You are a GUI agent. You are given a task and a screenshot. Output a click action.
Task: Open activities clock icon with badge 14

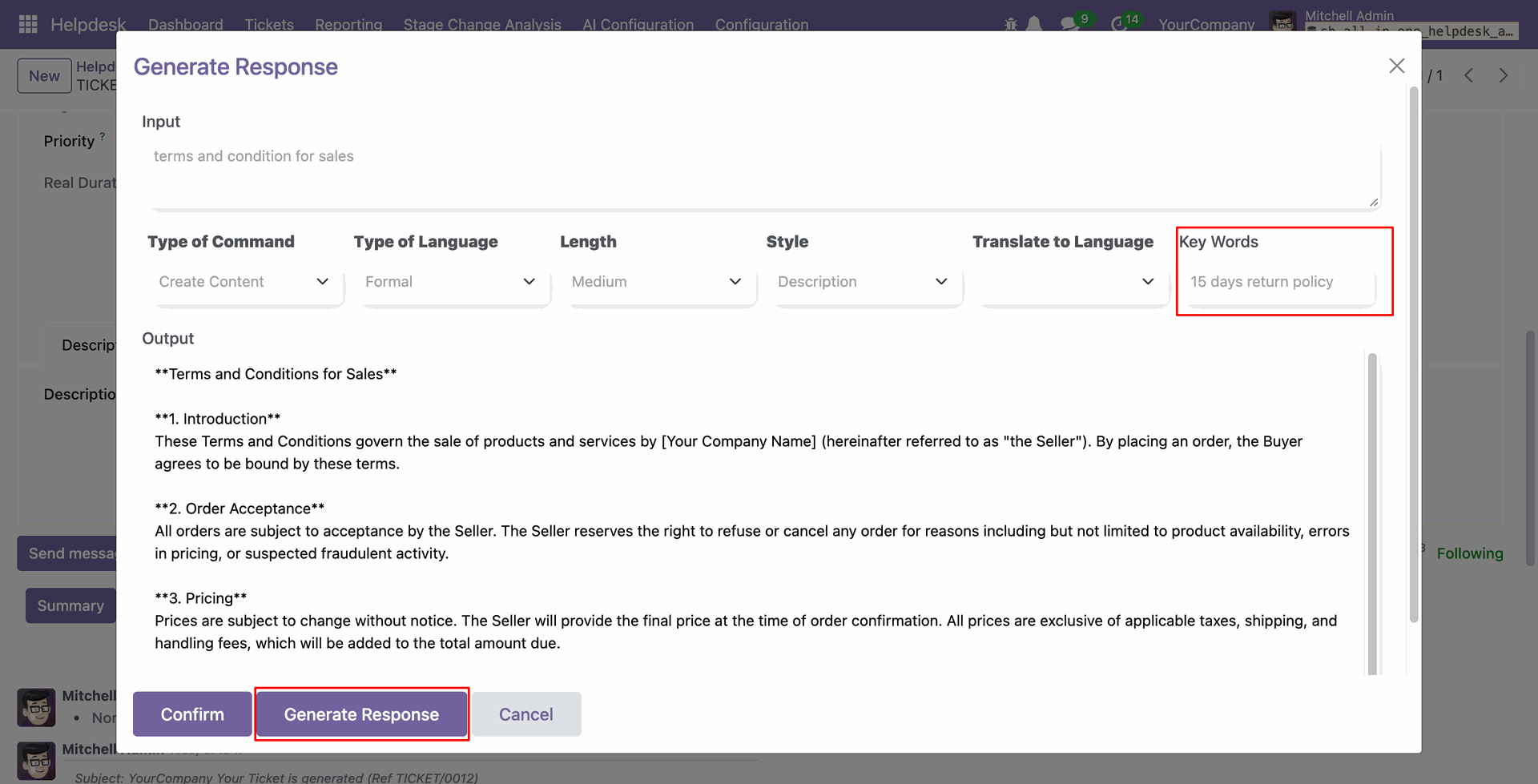click(x=1118, y=24)
